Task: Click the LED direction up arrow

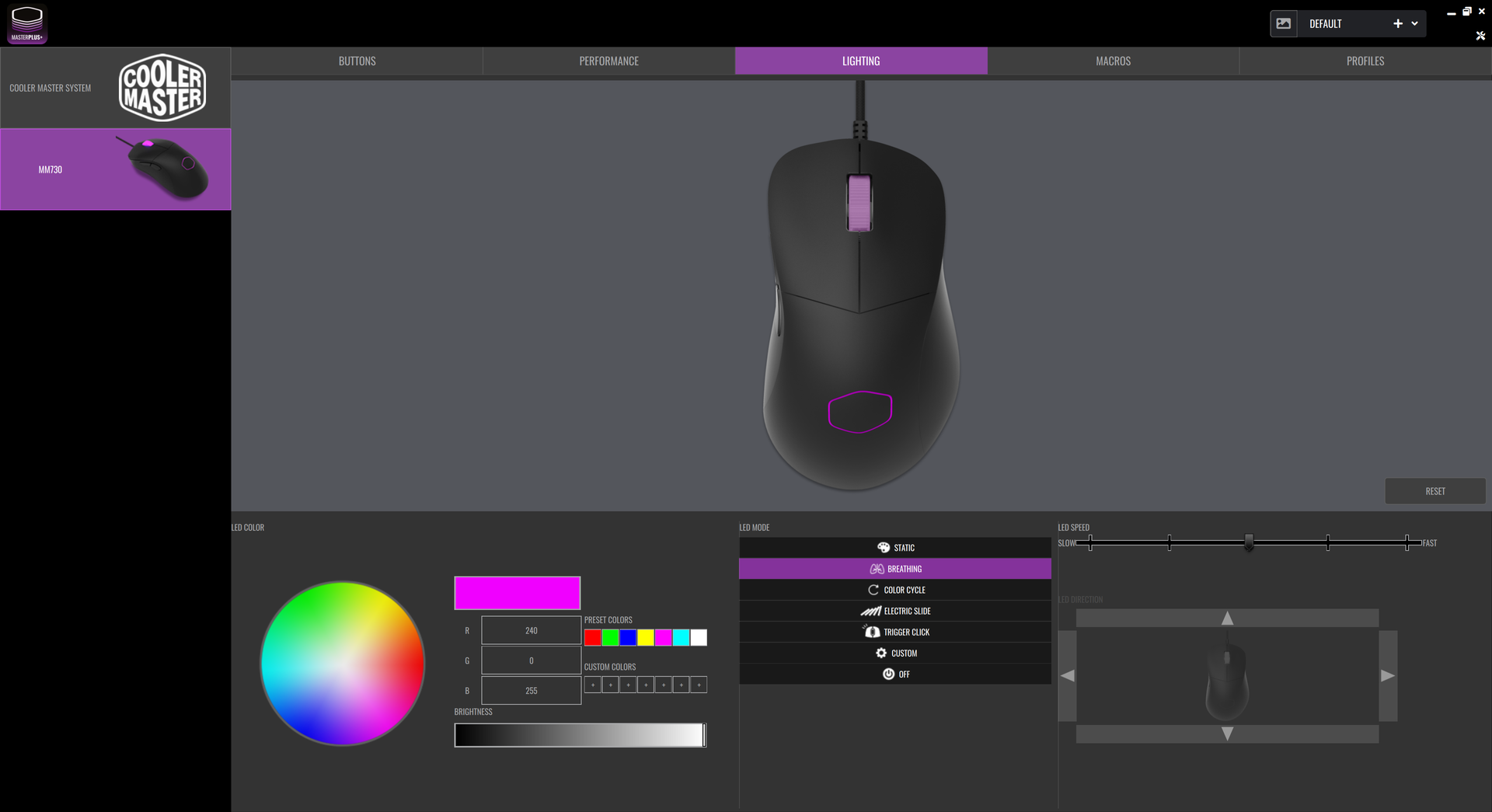Action: tap(1227, 619)
